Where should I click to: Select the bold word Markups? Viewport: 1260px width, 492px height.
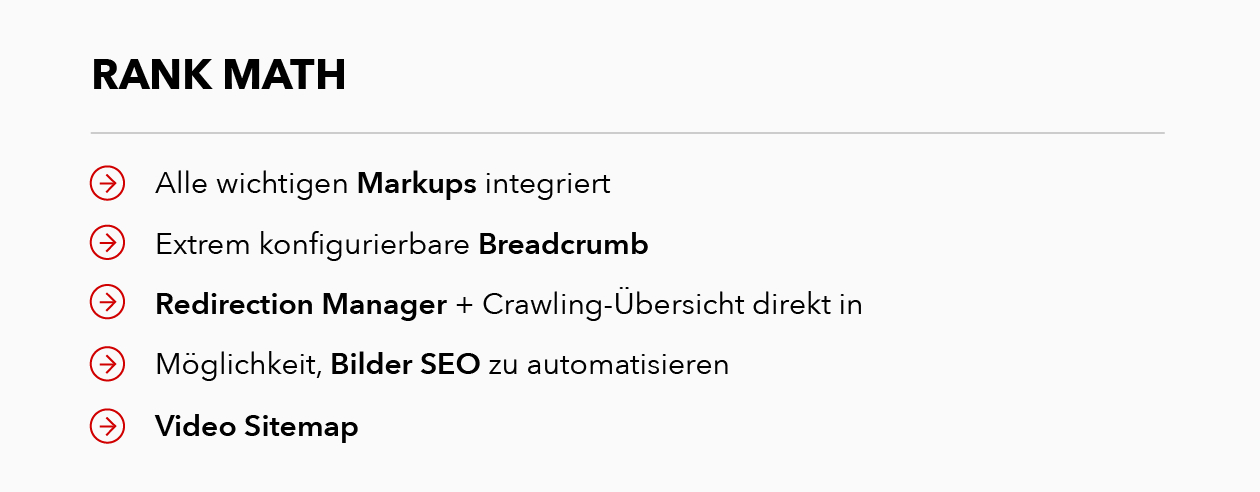(x=416, y=185)
